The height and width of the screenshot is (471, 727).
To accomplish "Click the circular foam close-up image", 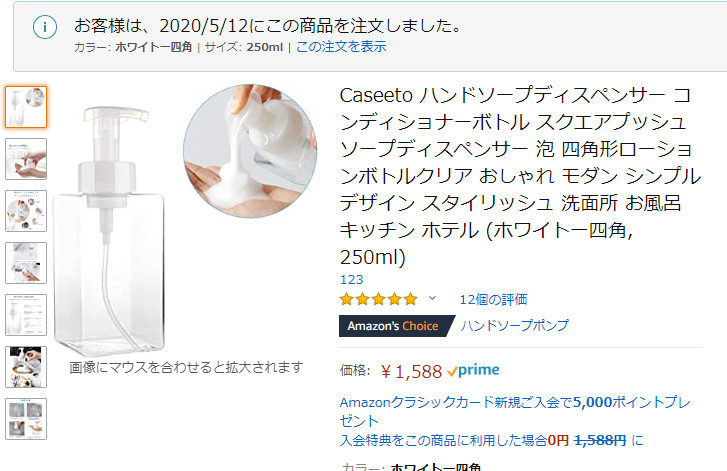I will pyautogui.click(x=250, y=151).
